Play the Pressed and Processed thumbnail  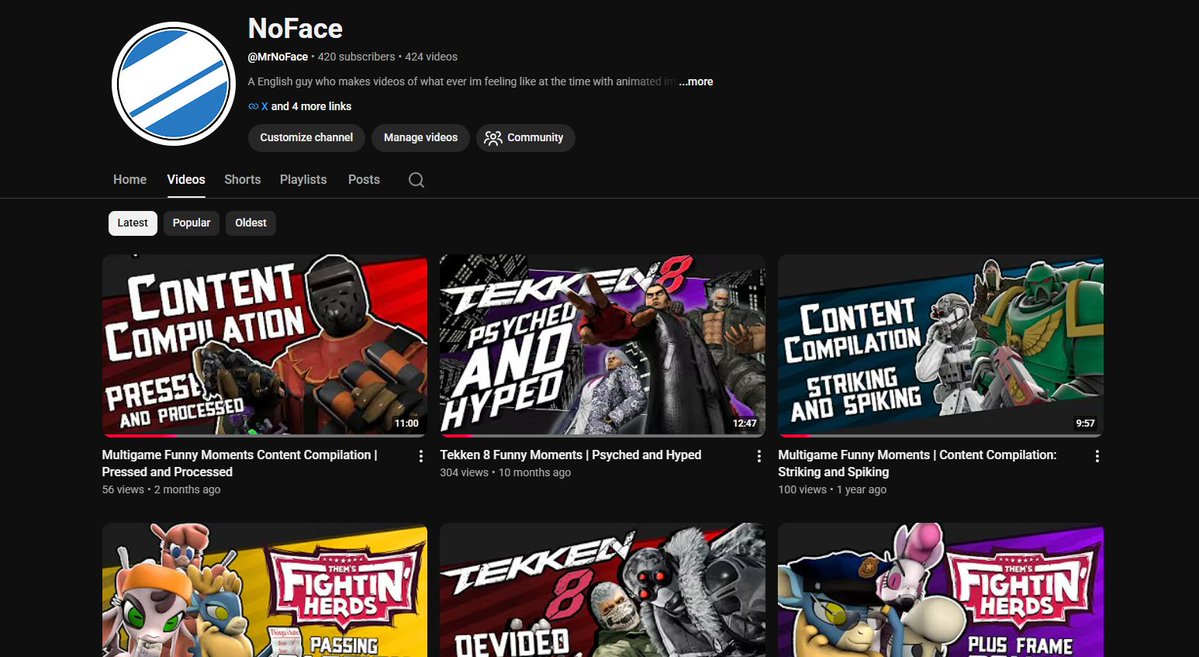(265, 345)
